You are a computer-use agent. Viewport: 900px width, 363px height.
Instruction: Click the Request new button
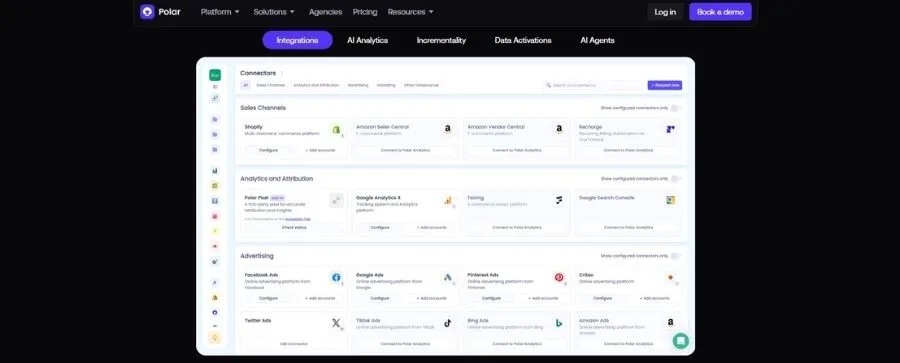tap(665, 85)
